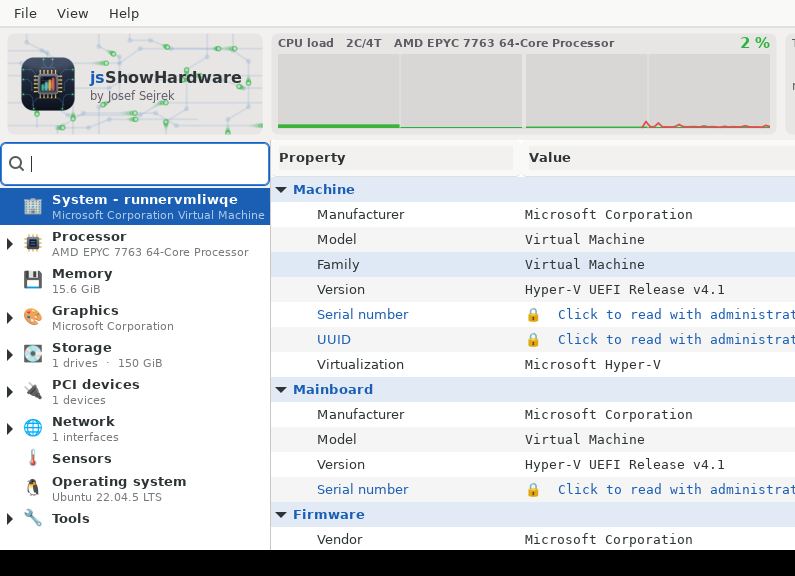The width and height of the screenshot is (795, 576).
Task: Collapse the Mainboard section
Action: (281, 389)
